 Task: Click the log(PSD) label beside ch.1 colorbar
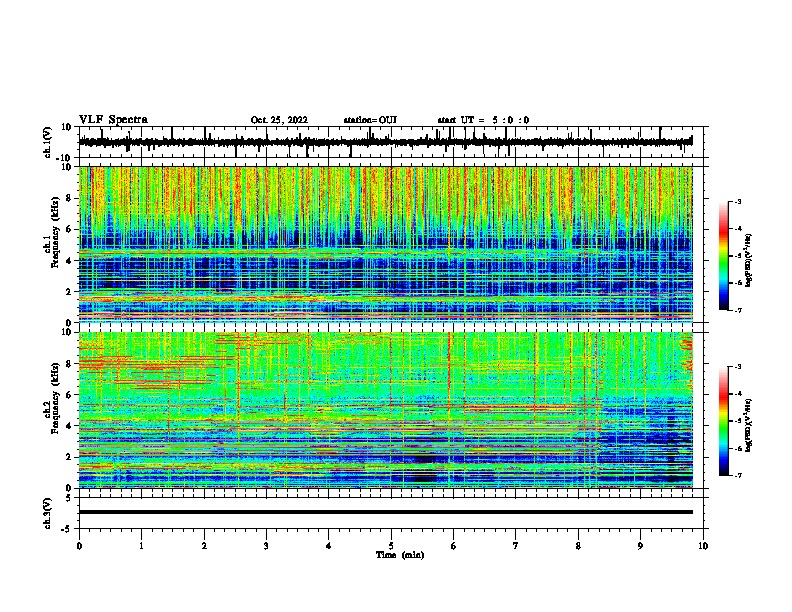(748, 261)
